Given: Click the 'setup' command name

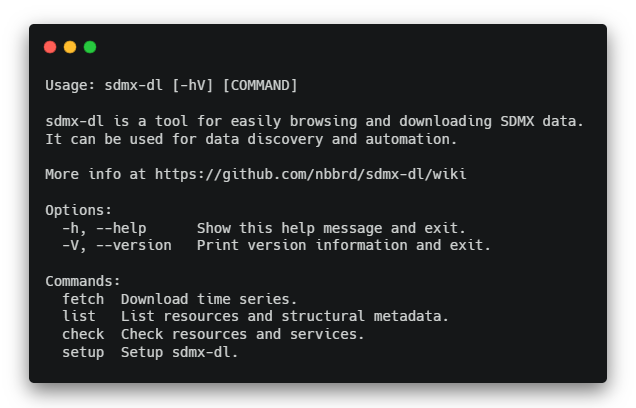Looking at the screenshot, I should click(x=83, y=352).
